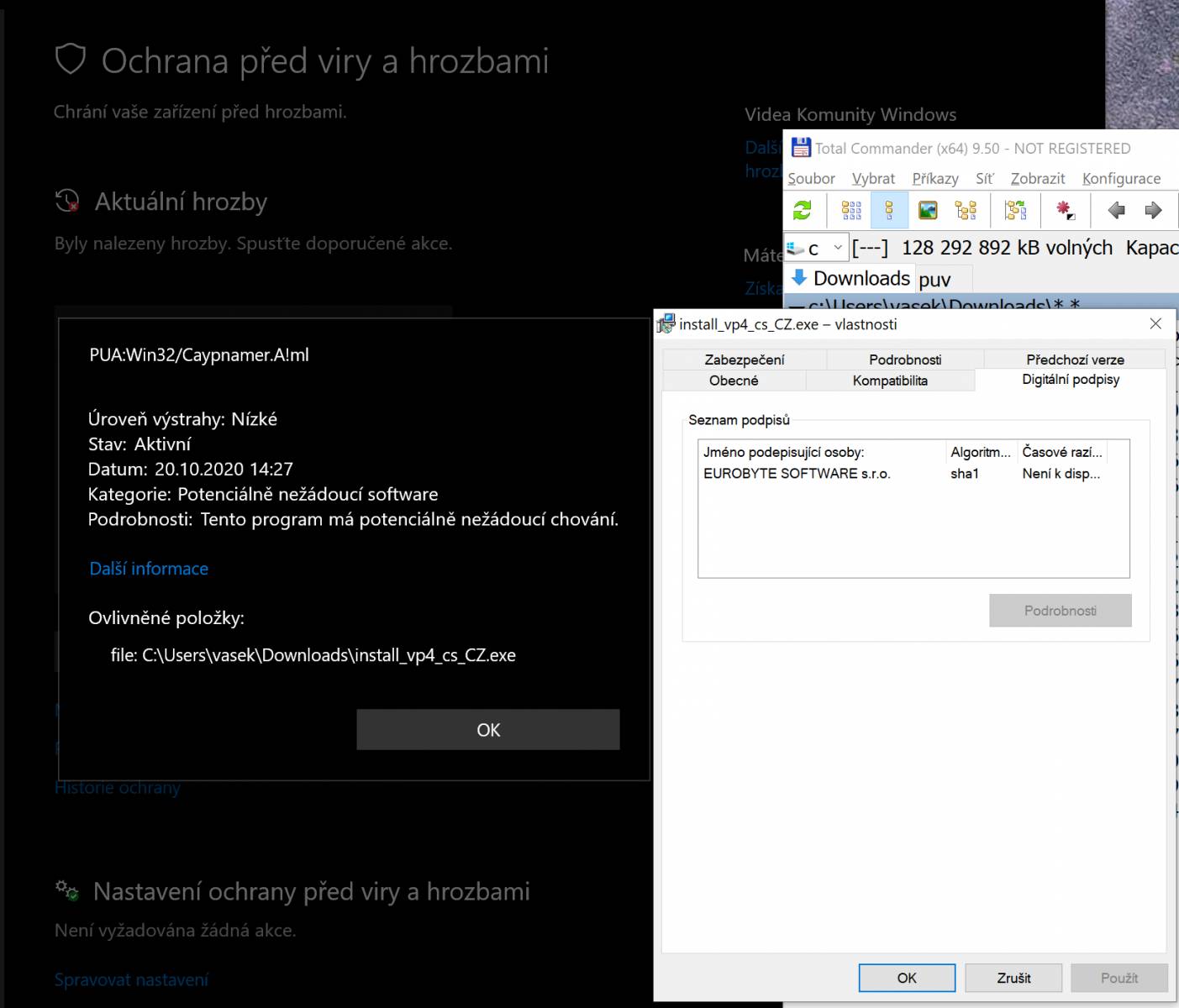Click the Použít button

click(1119, 978)
